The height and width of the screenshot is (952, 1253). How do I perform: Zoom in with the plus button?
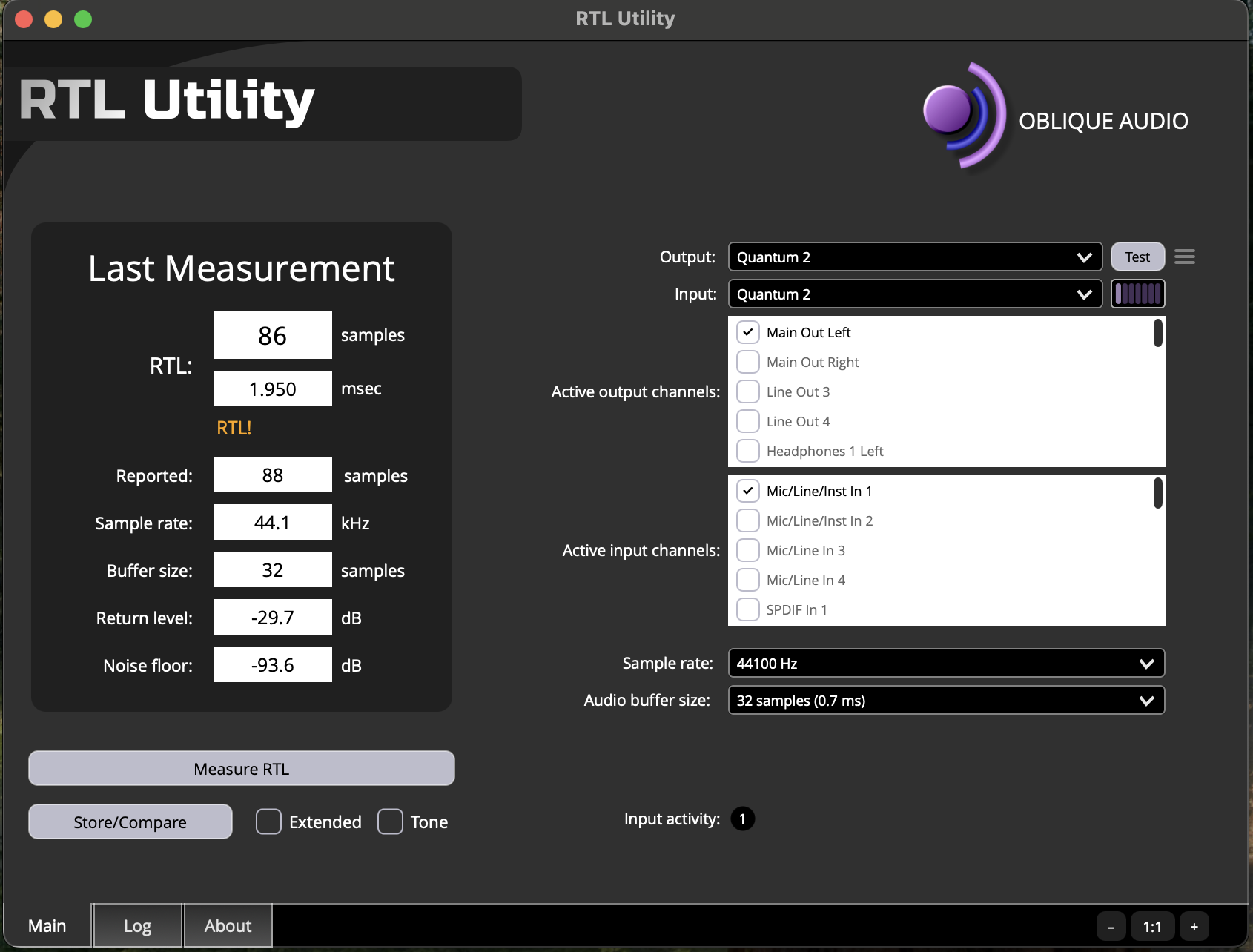[x=1194, y=927]
